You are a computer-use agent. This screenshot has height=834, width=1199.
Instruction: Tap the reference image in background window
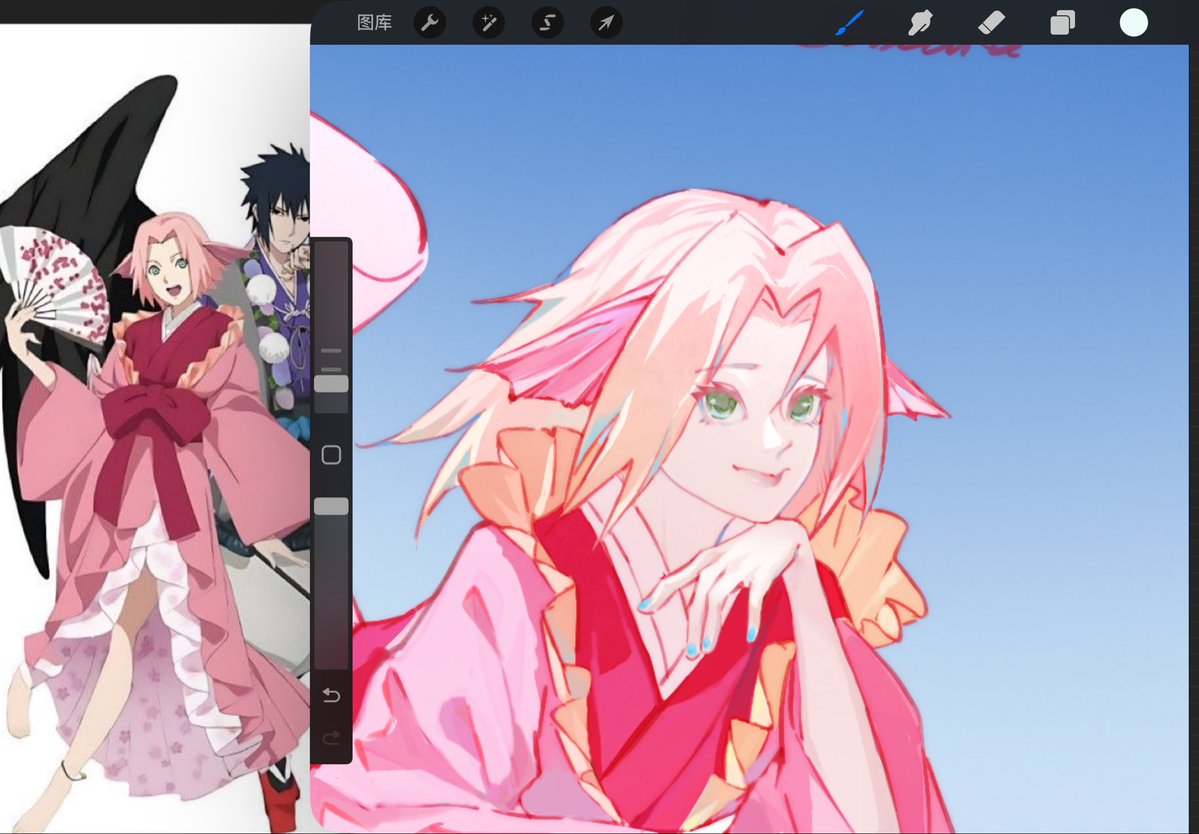(154, 428)
